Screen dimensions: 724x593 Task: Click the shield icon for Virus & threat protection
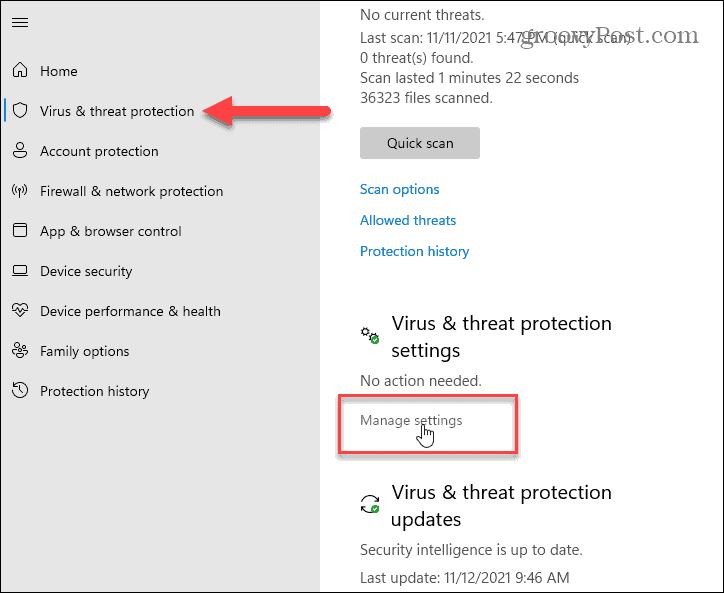click(x=20, y=110)
